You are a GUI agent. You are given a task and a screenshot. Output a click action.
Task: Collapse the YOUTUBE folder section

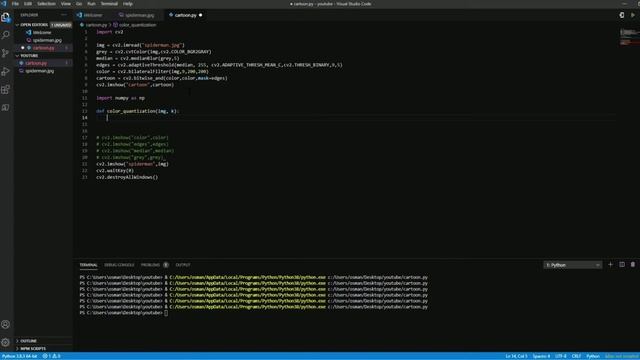29,56
